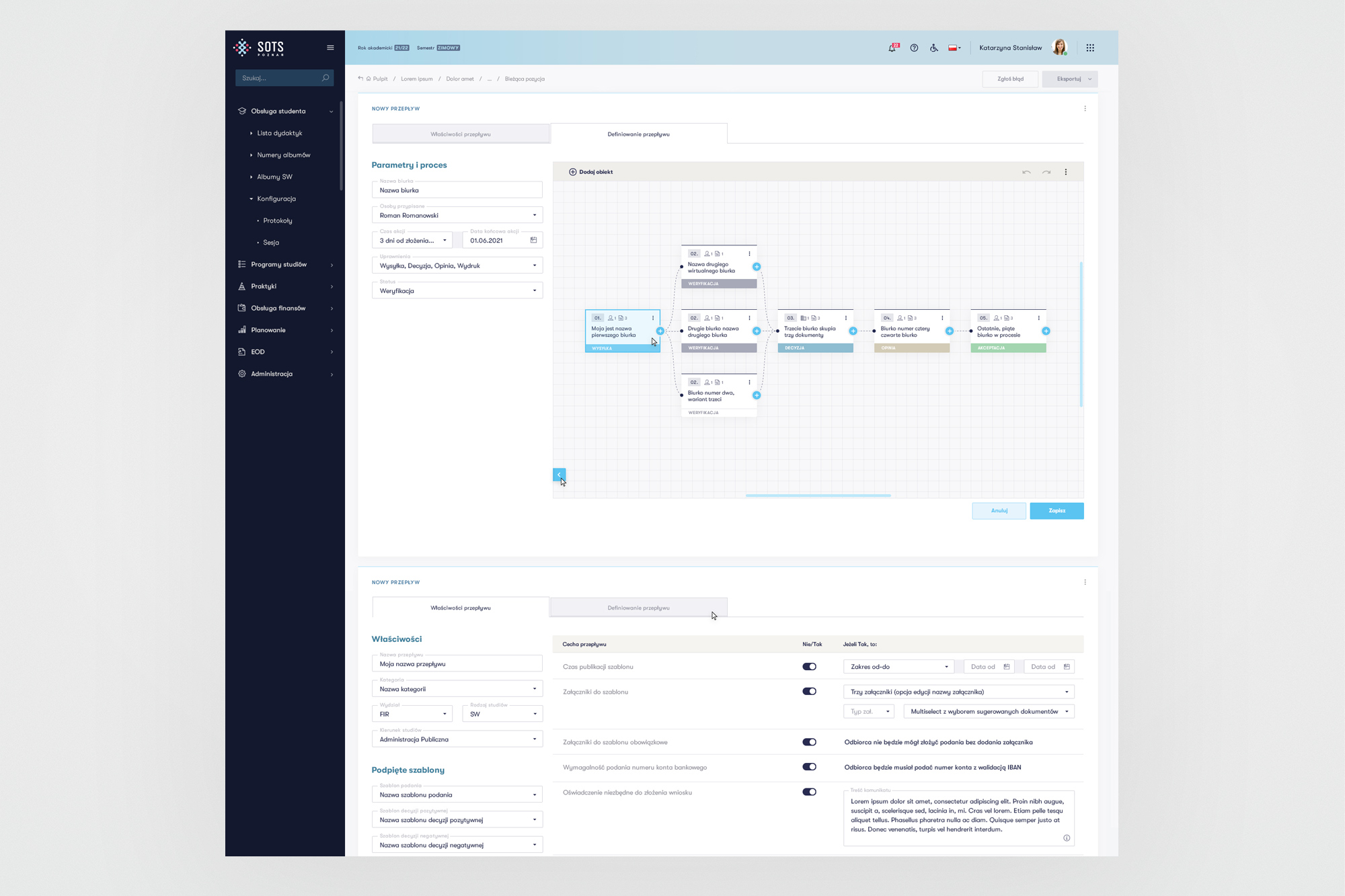Click the Zgłoś błąd button
1345x896 pixels.
tap(1010, 79)
